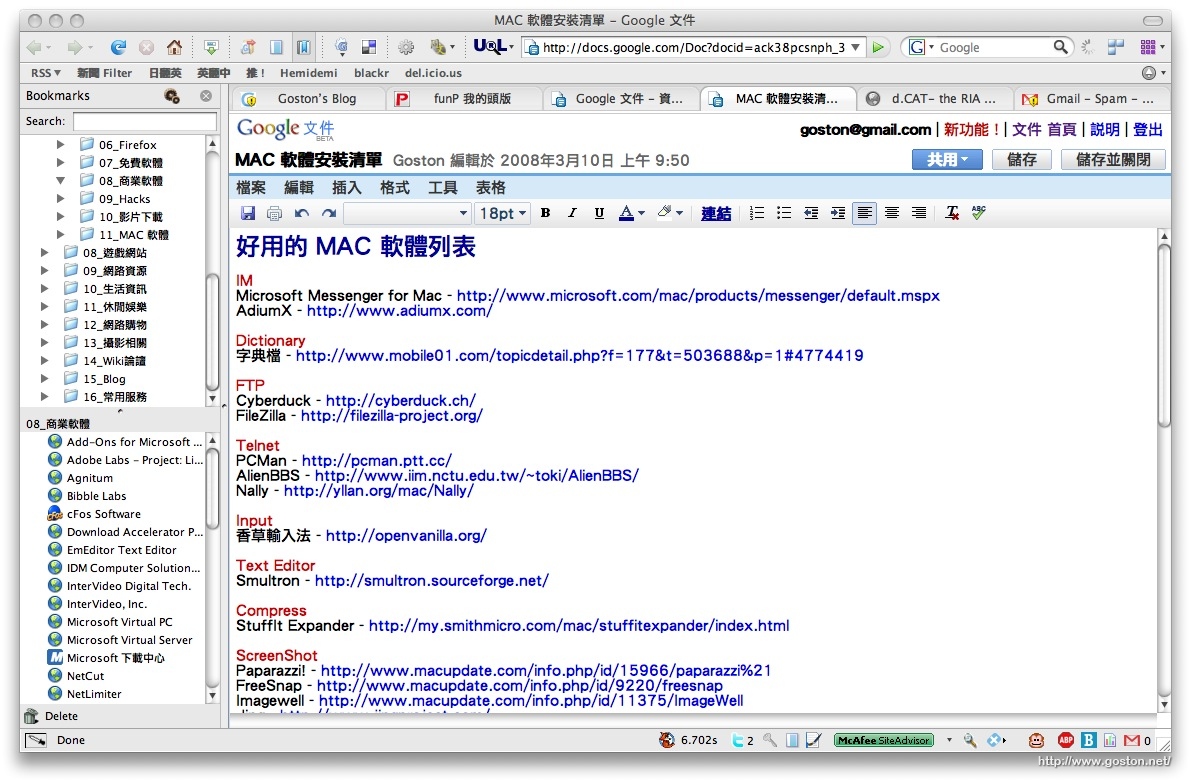Image resolution: width=1191 pixels, height=782 pixels.
Task: Undo the last edit in the document
Action: coord(301,213)
